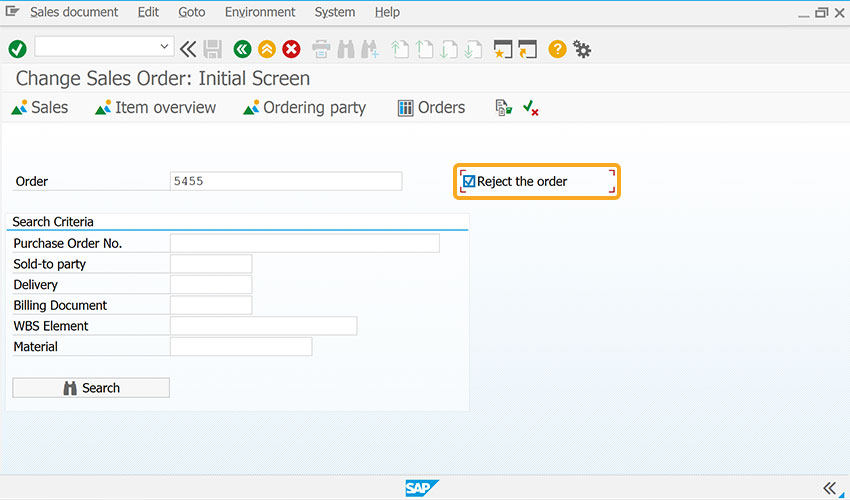This screenshot has width=850, height=500.
Task: Close the SAP window
Action: click(x=839, y=12)
